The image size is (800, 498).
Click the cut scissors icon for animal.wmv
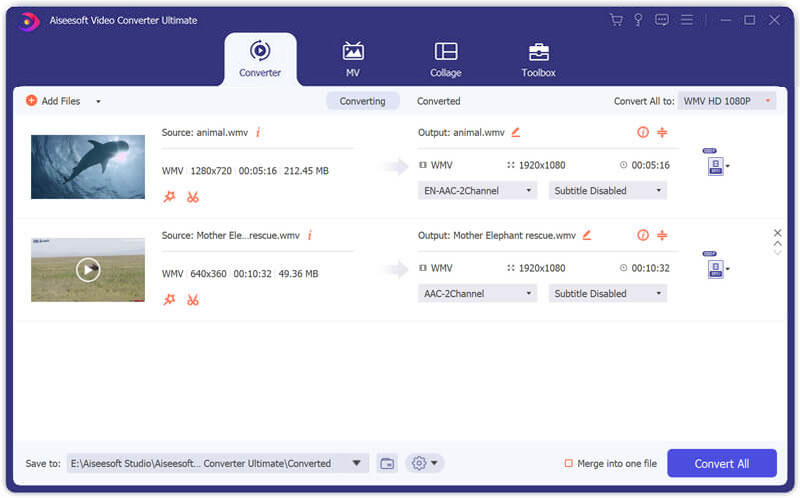coord(192,197)
